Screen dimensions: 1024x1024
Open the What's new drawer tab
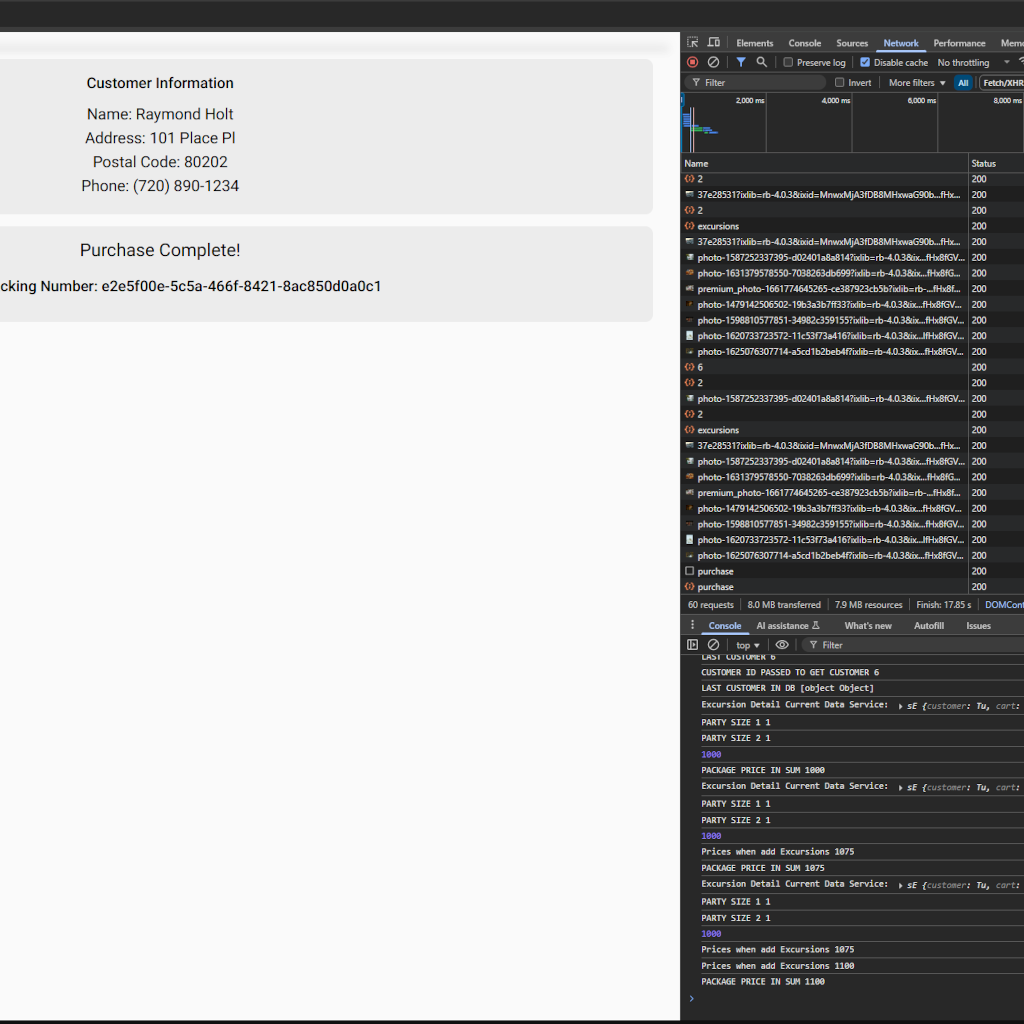[868, 626]
